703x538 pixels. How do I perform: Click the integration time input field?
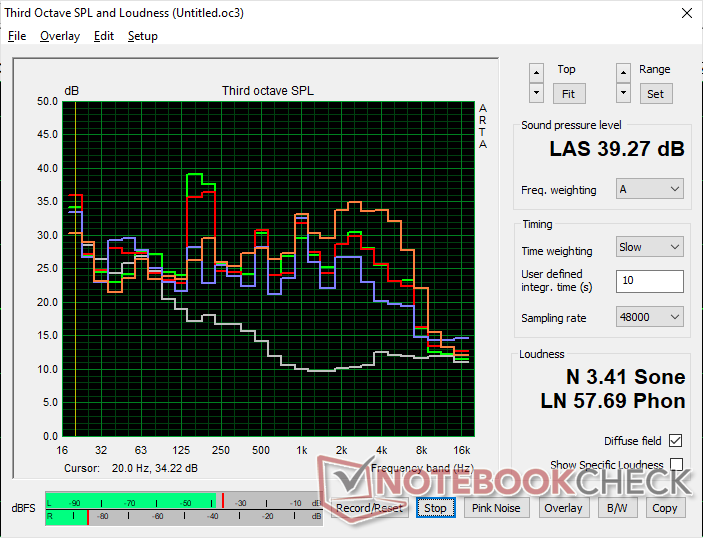(x=649, y=281)
